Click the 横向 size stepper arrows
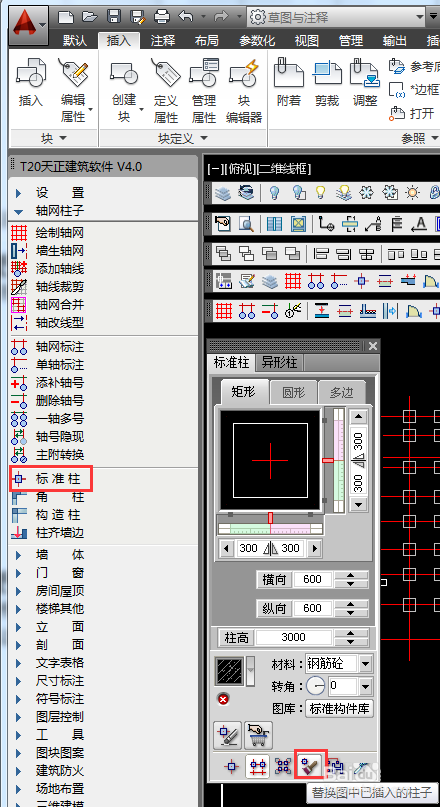This screenshot has height=807, width=440. click(351, 580)
